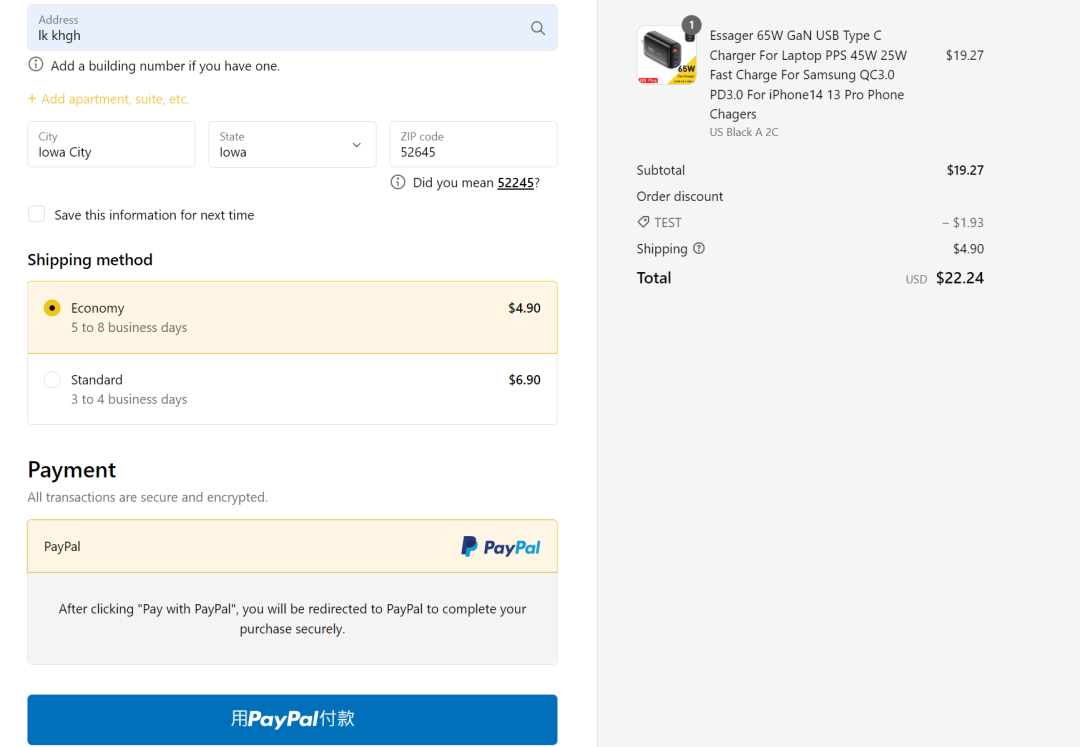Screen dimensions: 1080x747
Task: Click the quantity badge on product image
Action: point(690,25)
